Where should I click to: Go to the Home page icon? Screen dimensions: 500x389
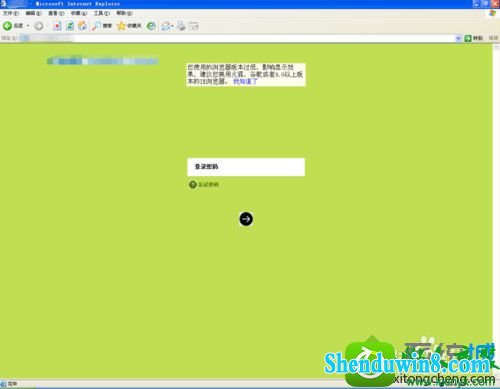tap(82, 26)
